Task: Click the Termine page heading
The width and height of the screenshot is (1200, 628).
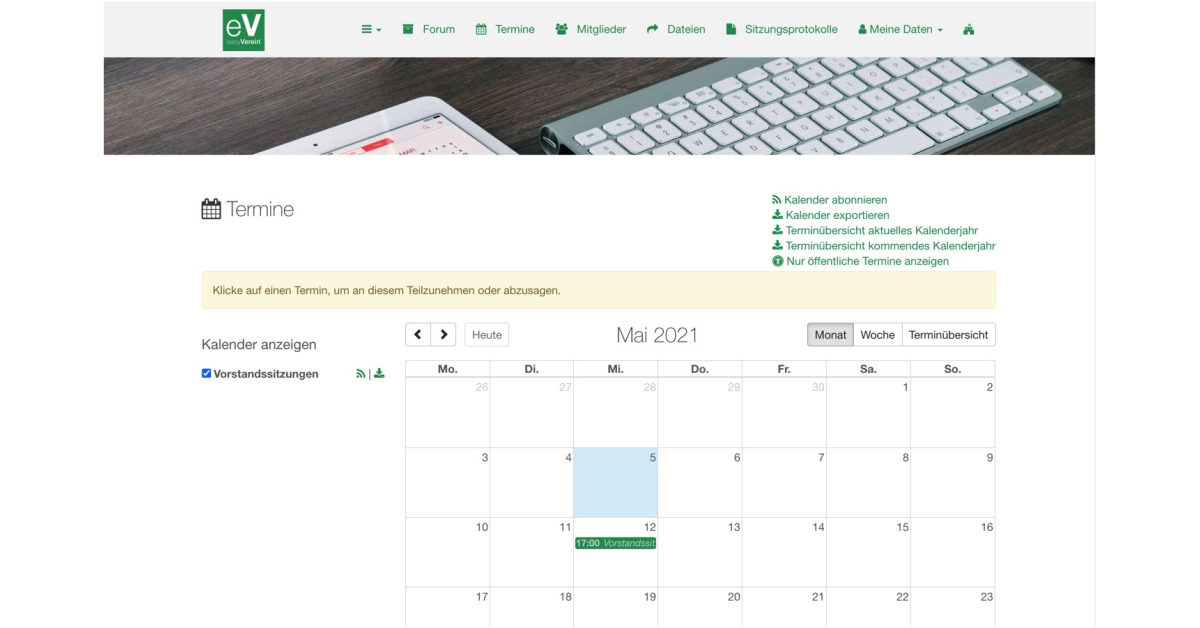Action: (248, 209)
